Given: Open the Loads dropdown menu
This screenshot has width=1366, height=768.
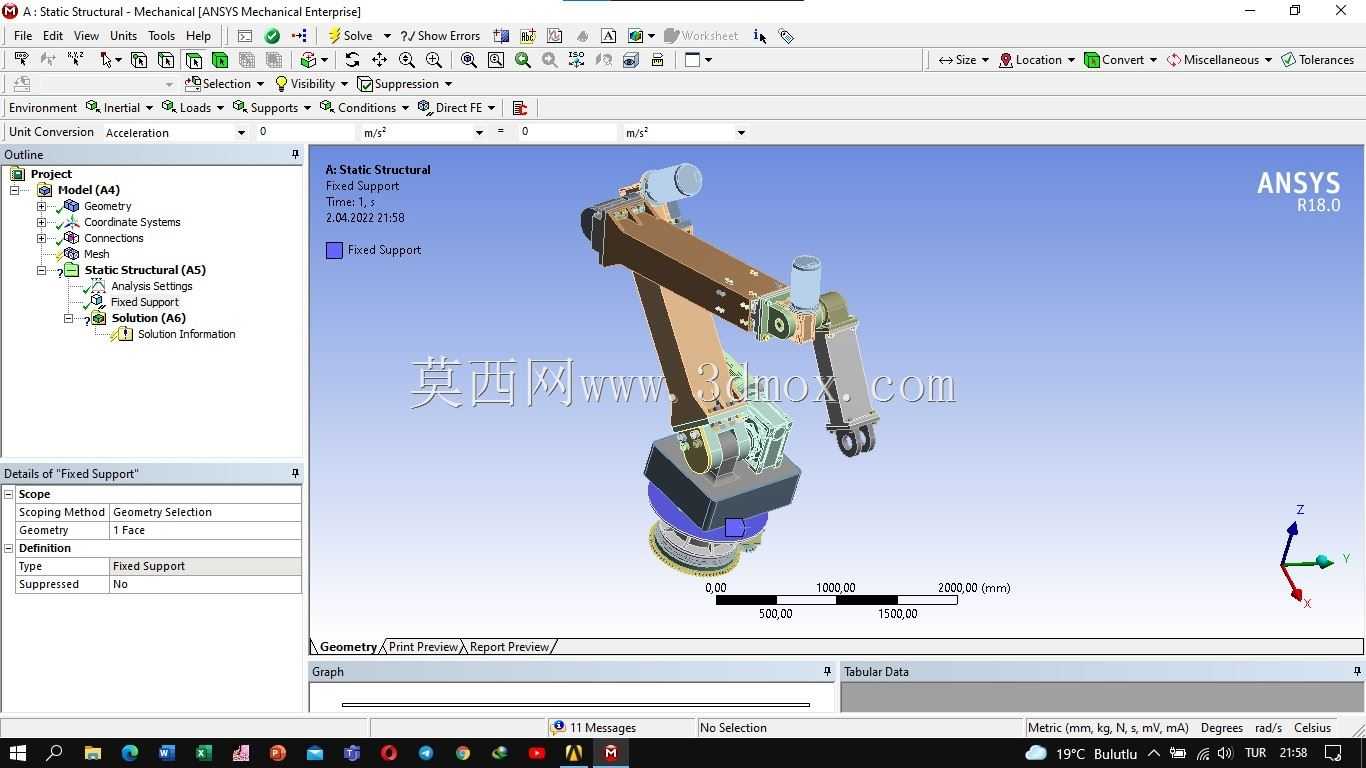Looking at the screenshot, I should point(194,108).
